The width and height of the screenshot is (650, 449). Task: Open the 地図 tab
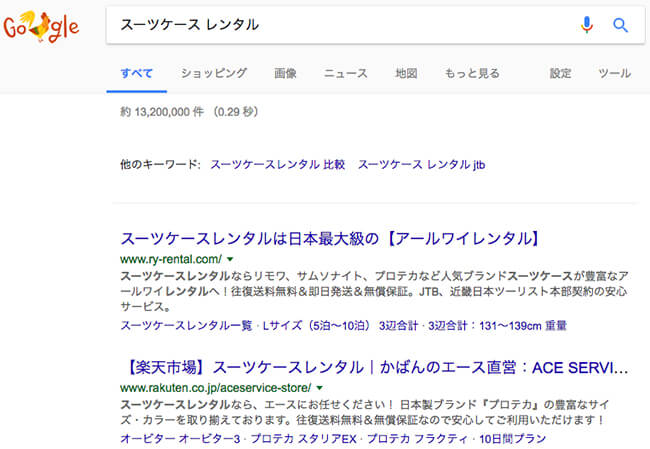click(406, 73)
